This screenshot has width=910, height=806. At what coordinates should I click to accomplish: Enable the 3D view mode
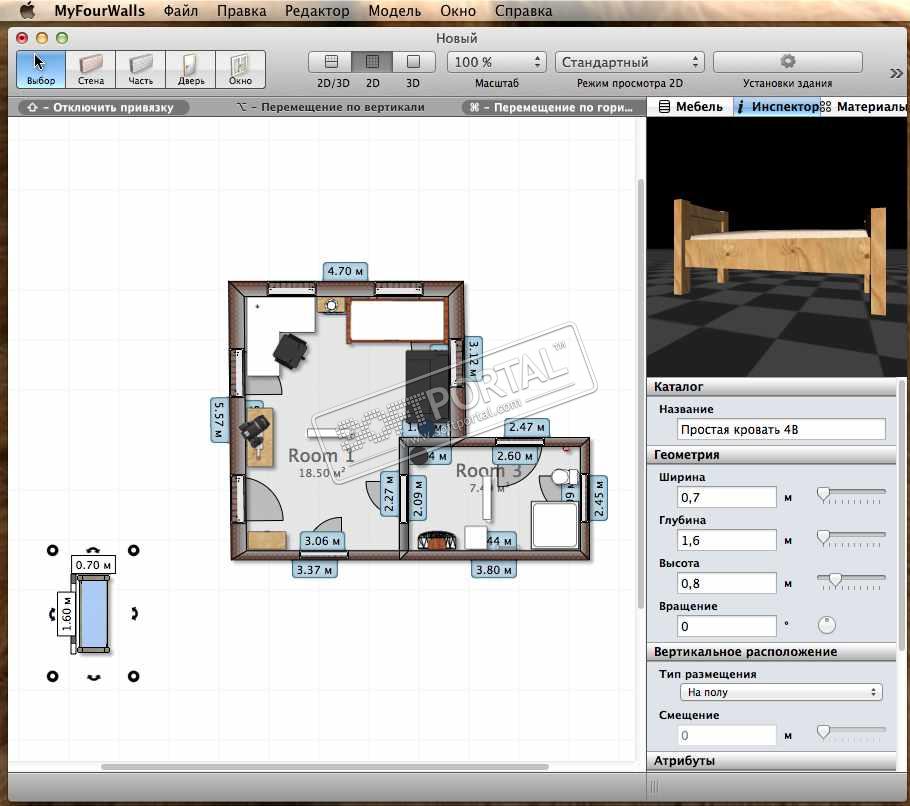pyautogui.click(x=412, y=62)
